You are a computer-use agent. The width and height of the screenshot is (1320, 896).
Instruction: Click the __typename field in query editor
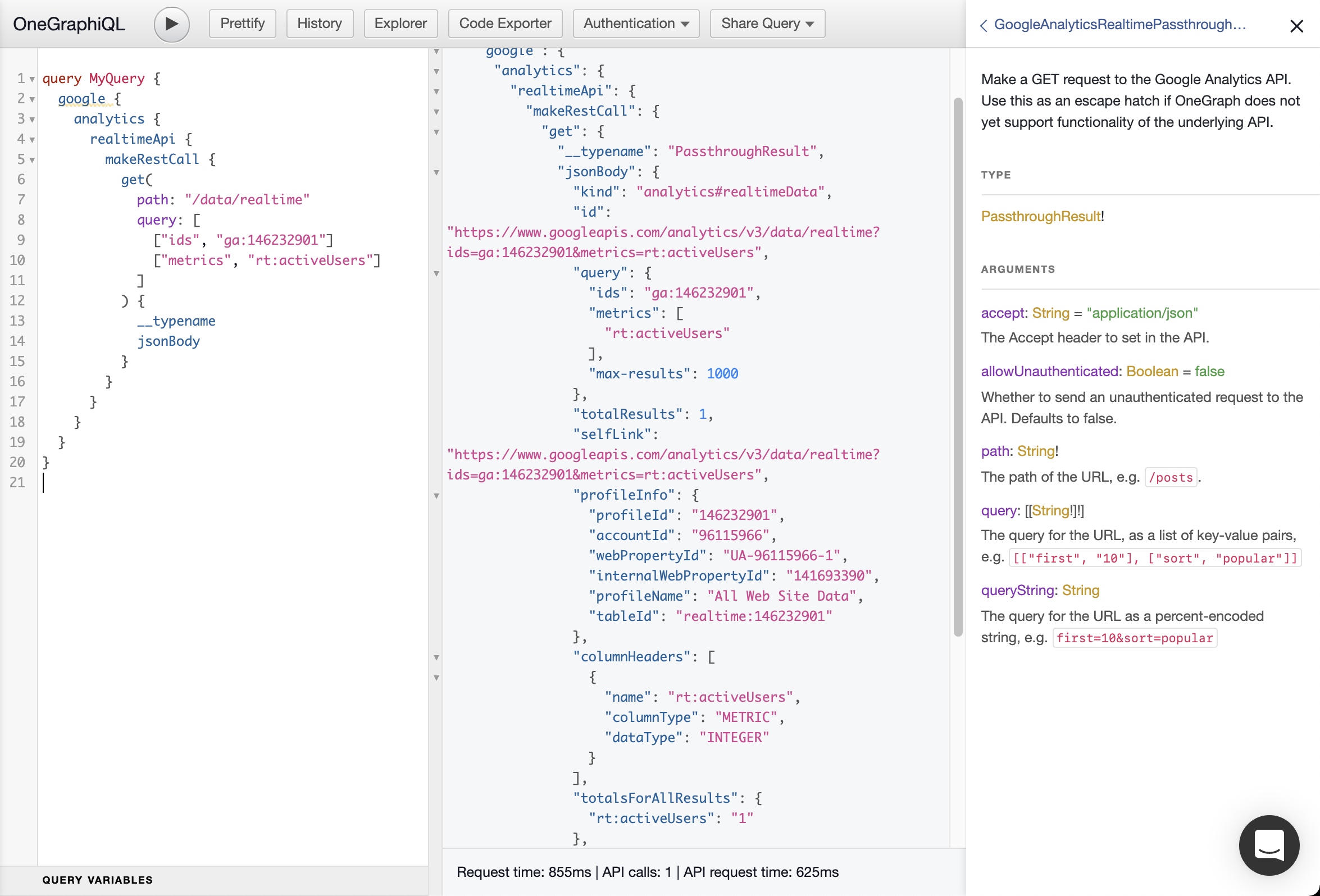tap(176, 321)
